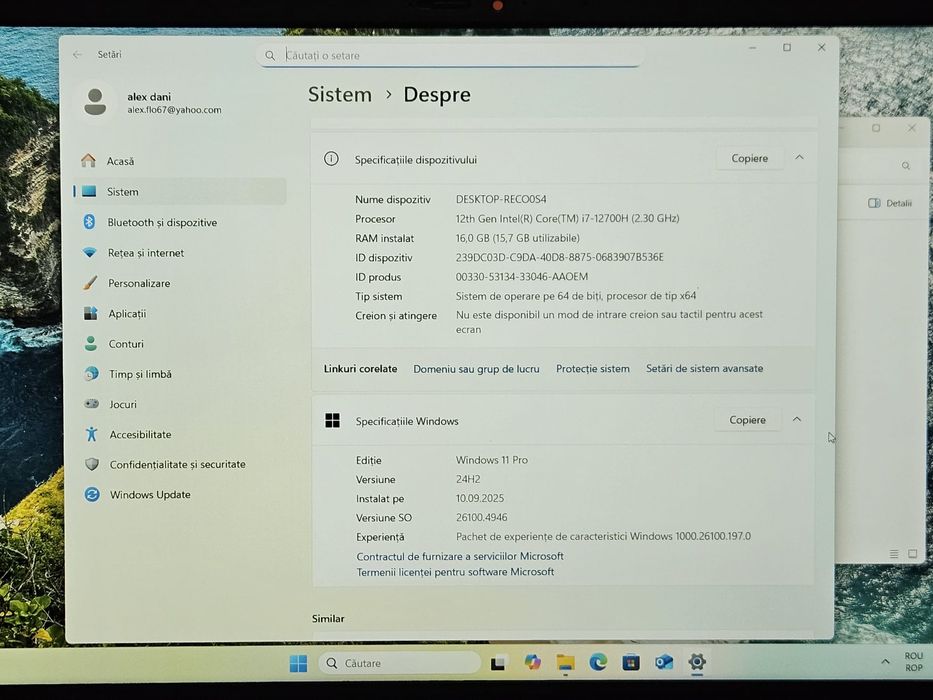Image resolution: width=933 pixels, height=700 pixels.
Task: Click the taskbar Căutare search box
Action: click(x=400, y=662)
